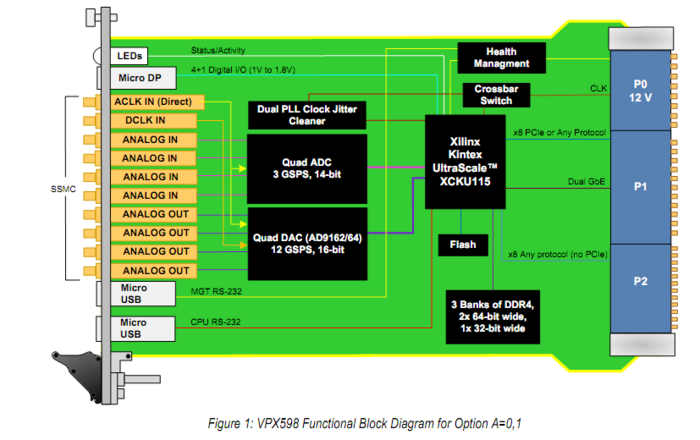Click the x8 PCIe or Any Protocol label
700x440 pixels.
(559, 133)
